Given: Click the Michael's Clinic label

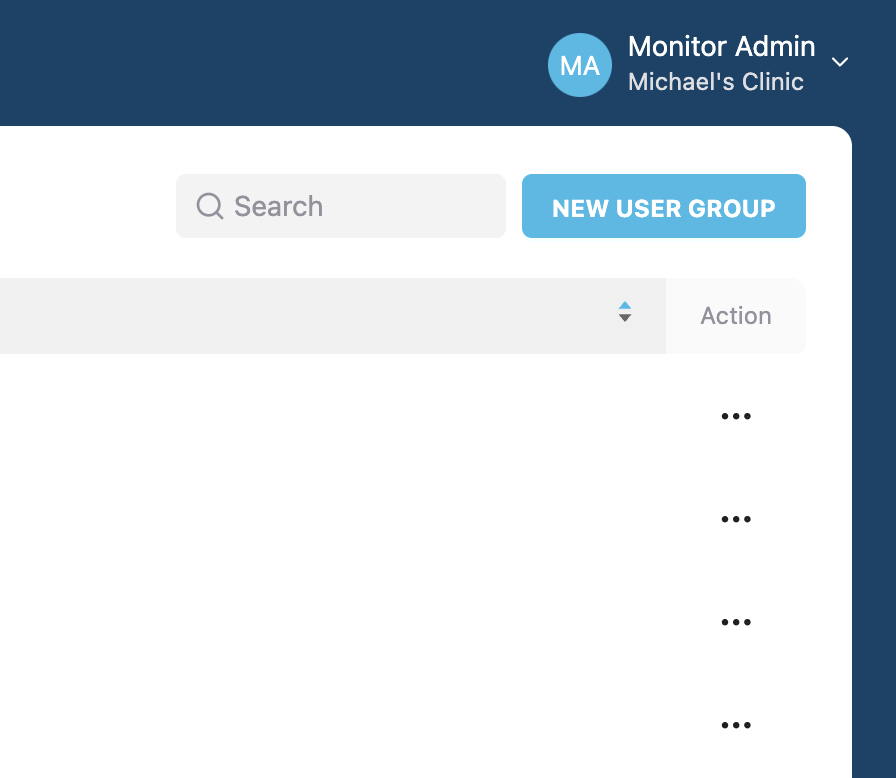Looking at the screenshot, I should click(x=715, y=82).
